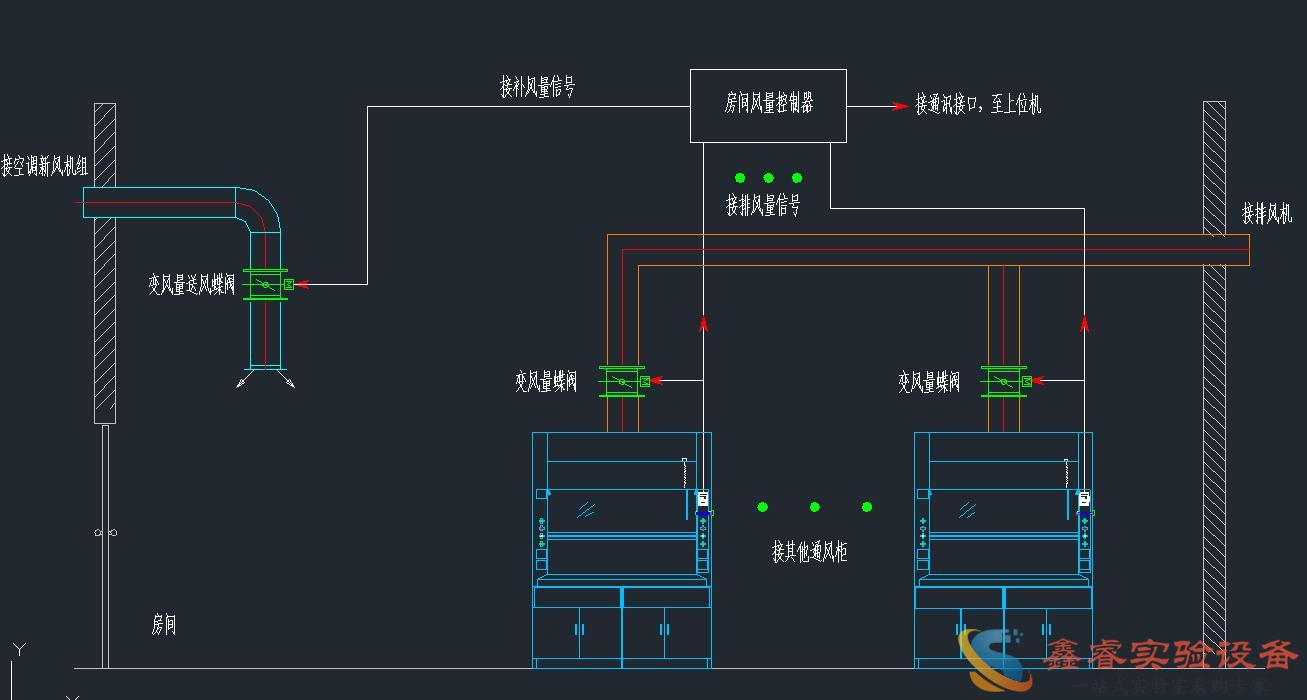Select the 接空调新风机组 text
The image size is (1307, 700).
45,166
